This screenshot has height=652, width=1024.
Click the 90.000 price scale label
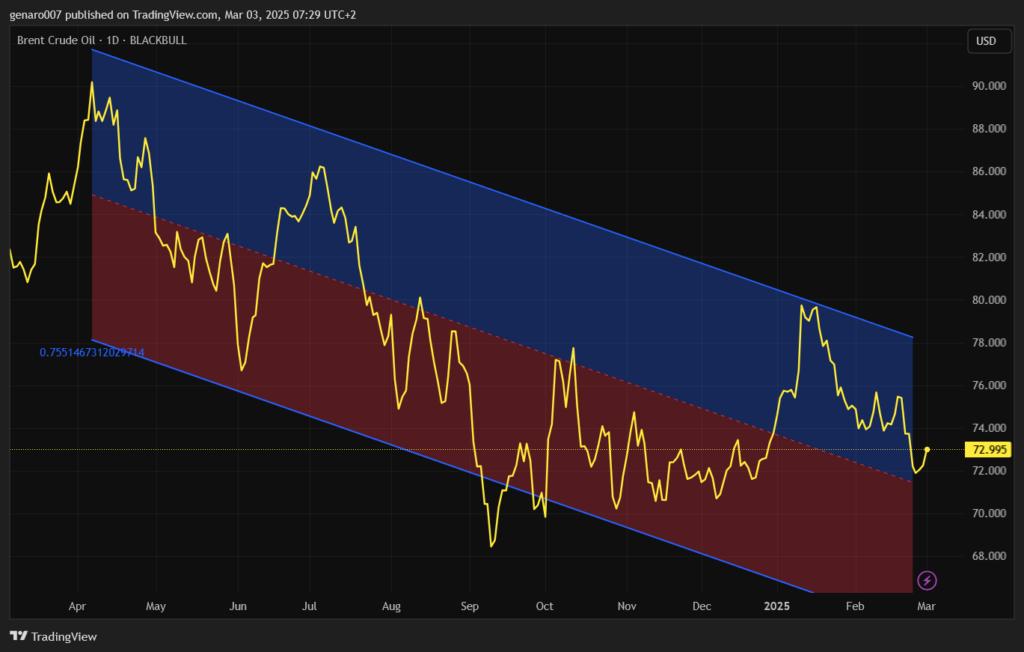point(988,86)
